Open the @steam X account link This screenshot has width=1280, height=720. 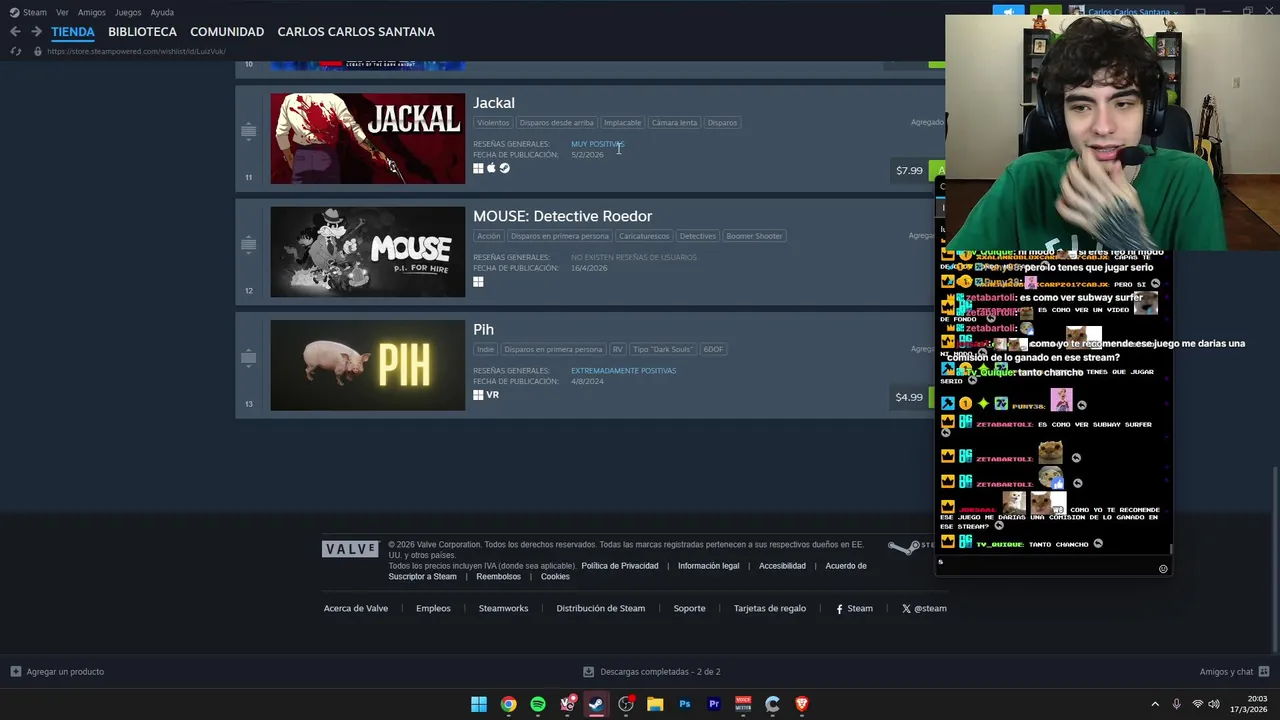point(924,608)
